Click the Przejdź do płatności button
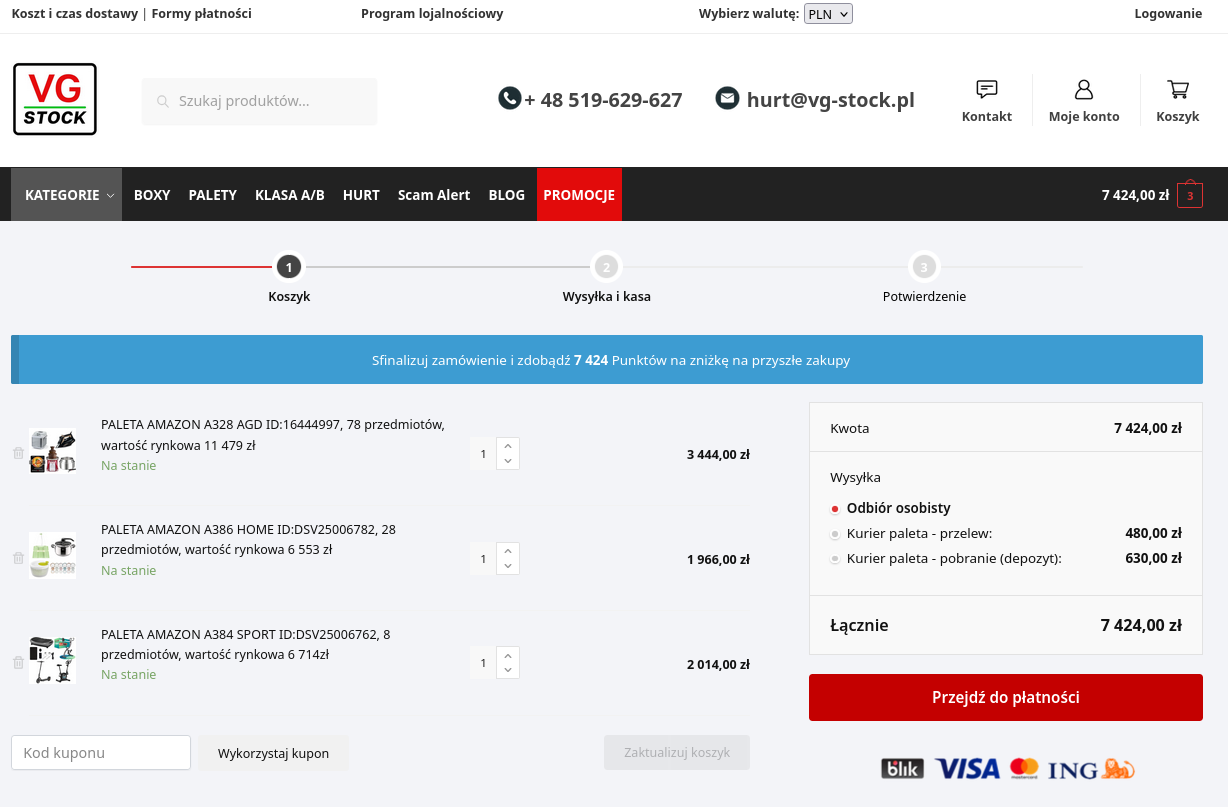Image resolution: width=1228 pixels, height=807 pixels. [x=1006, y=698]
